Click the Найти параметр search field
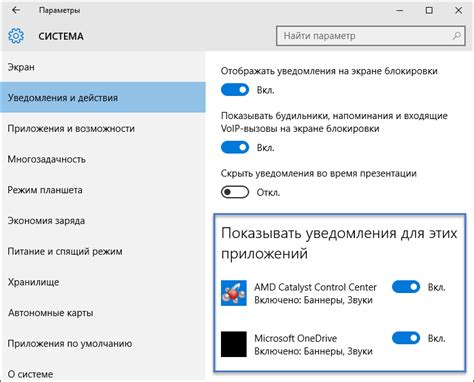This screenshot has height=382, width=474. [371, 36]
